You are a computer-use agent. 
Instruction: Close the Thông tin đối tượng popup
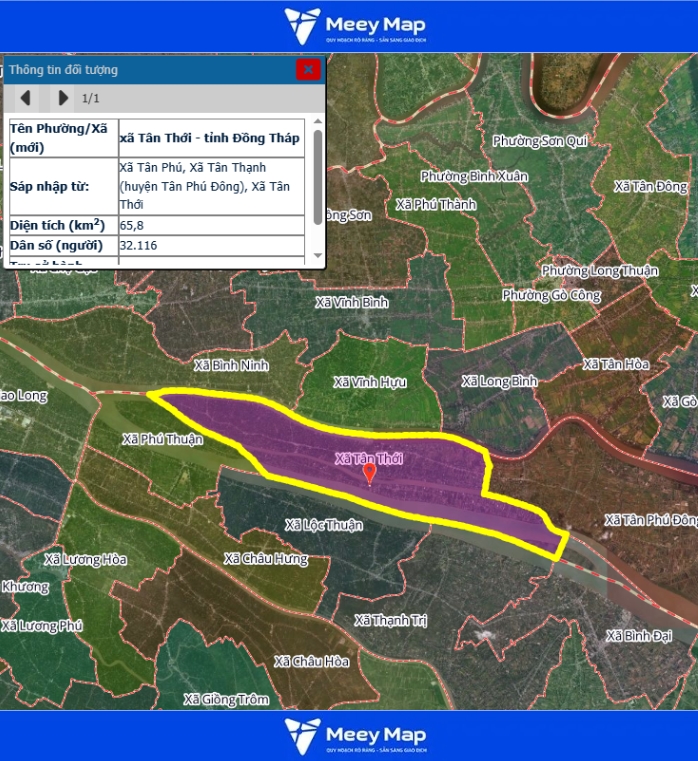pos(308,69)
